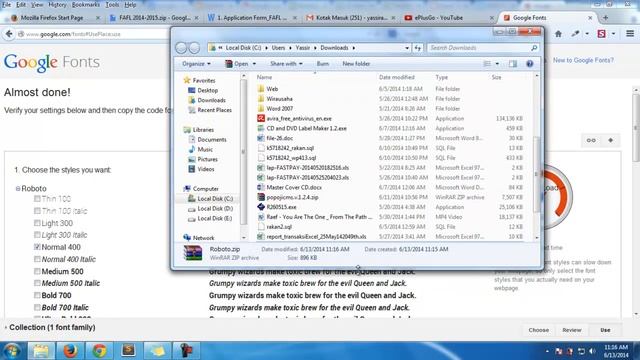Click the search magnifier in Search Downloads
Viewport: 640px width, 360px height.
[x=534, y=48]
